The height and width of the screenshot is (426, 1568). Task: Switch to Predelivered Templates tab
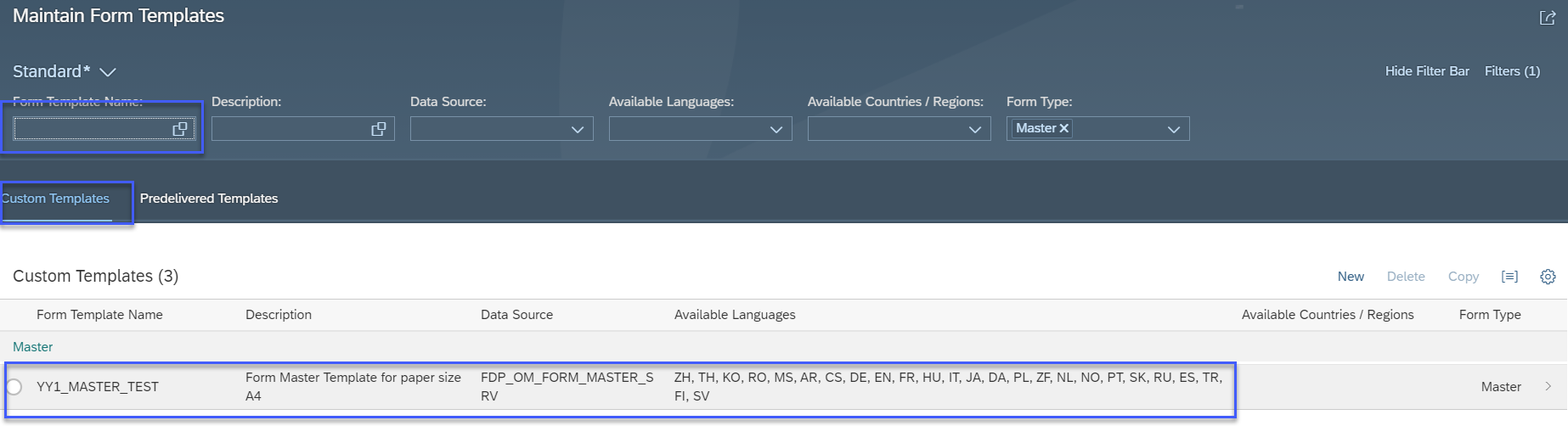coord(209,199)
